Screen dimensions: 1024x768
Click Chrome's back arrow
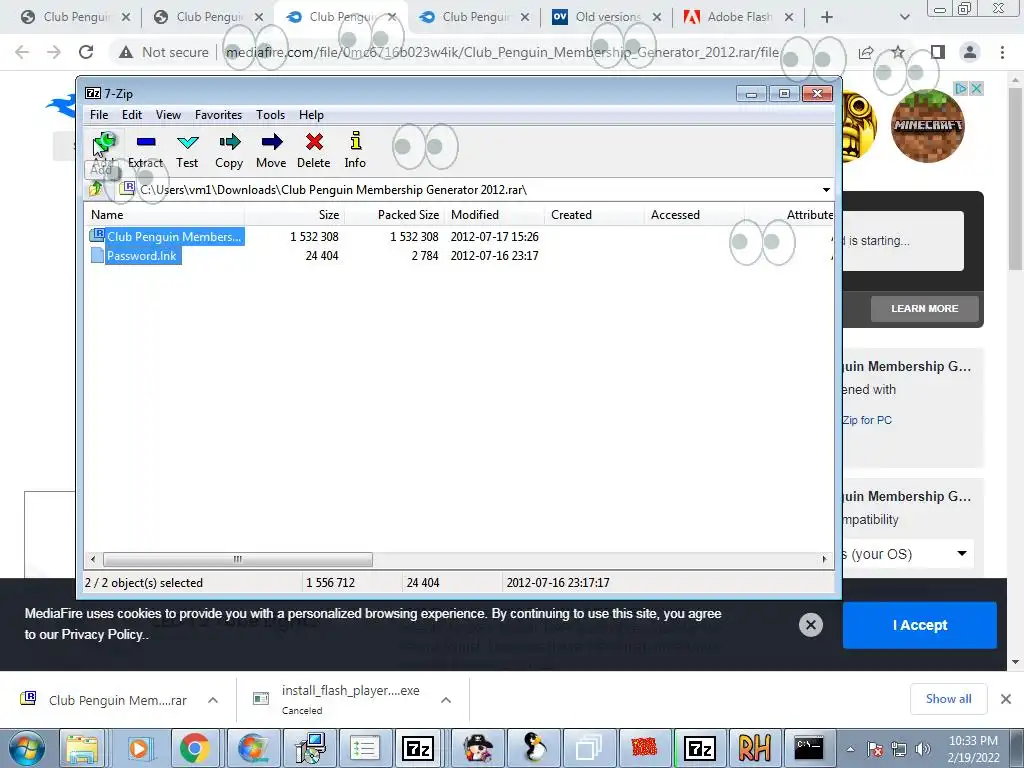coord(22,52)
